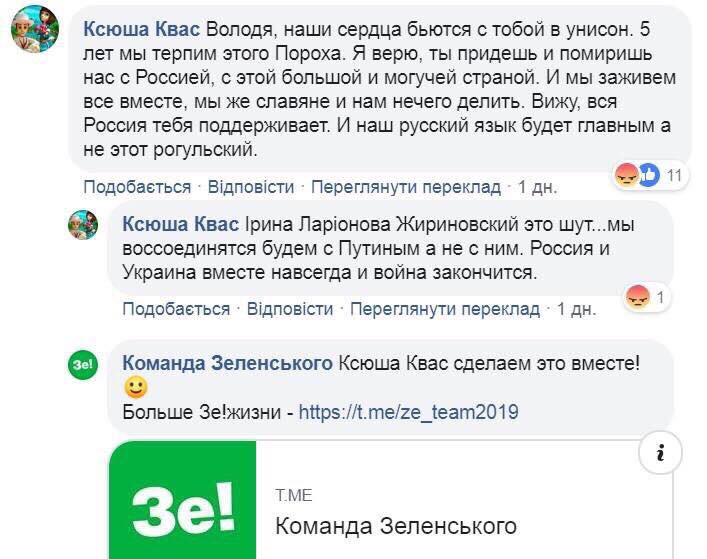The height and width of the screenshot is (559, 707).
Task: Click the large Зе! link preview thumbnail
Action: 183,500
